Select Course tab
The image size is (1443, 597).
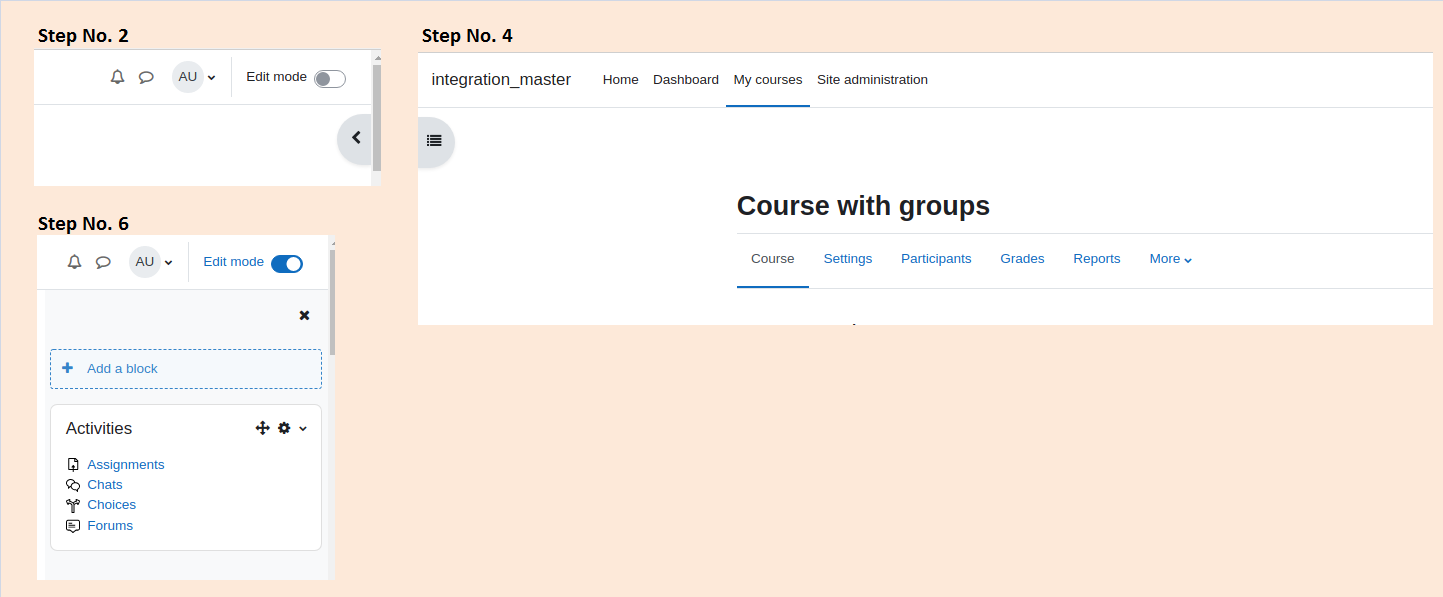tap(773, 259)
